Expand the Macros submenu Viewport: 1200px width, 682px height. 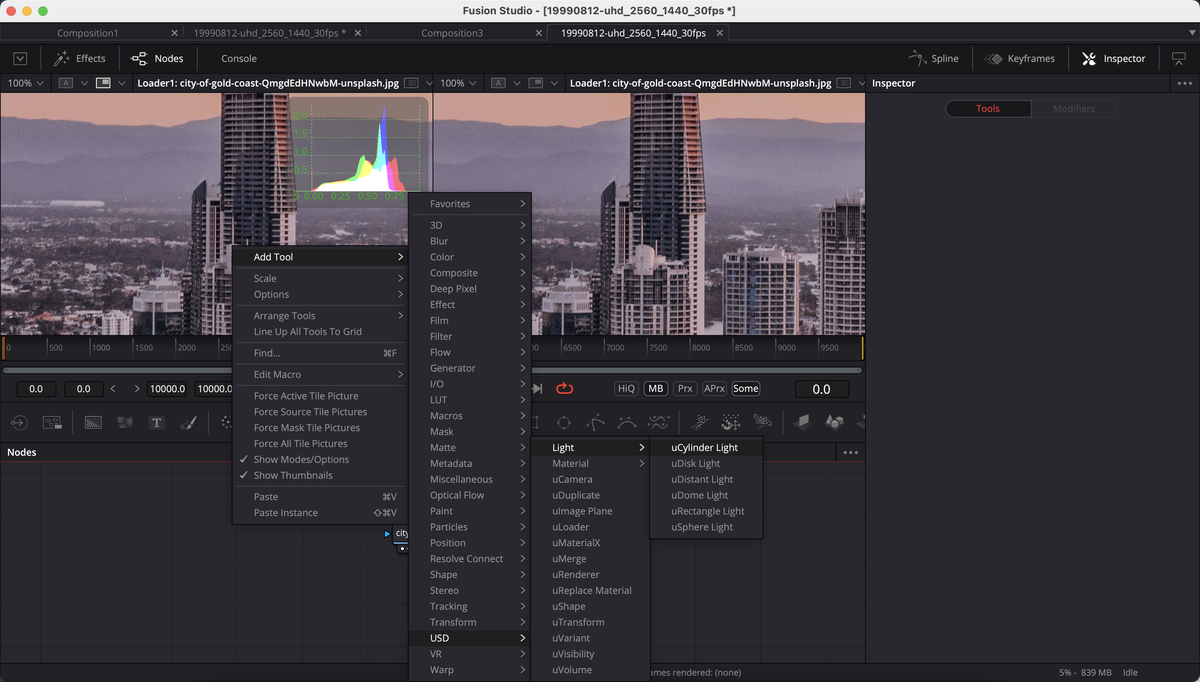pyautogui.click(x=470, y=415)
